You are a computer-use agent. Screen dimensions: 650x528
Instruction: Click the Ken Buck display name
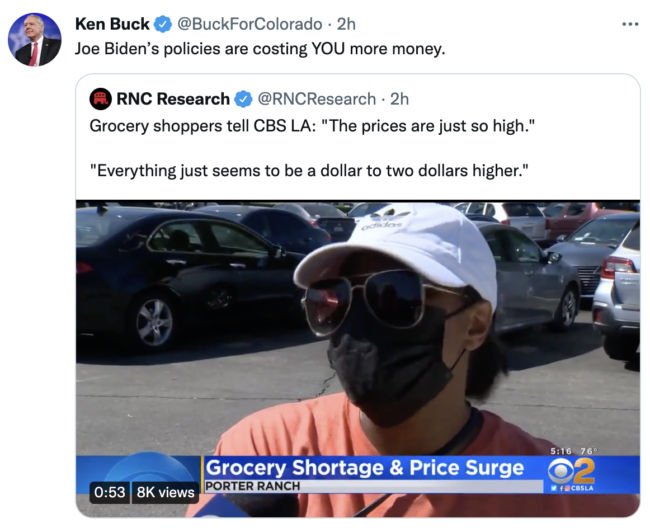pyautogui.click(x=112, y=24)
